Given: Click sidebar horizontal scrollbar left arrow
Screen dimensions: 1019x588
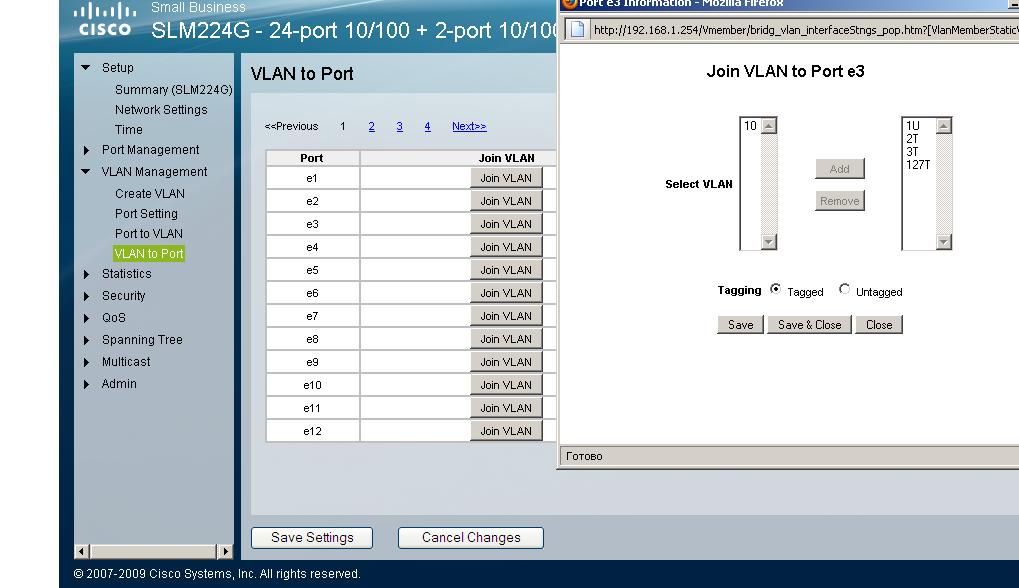Looking at the screenshot, I should tap(81, 552).
